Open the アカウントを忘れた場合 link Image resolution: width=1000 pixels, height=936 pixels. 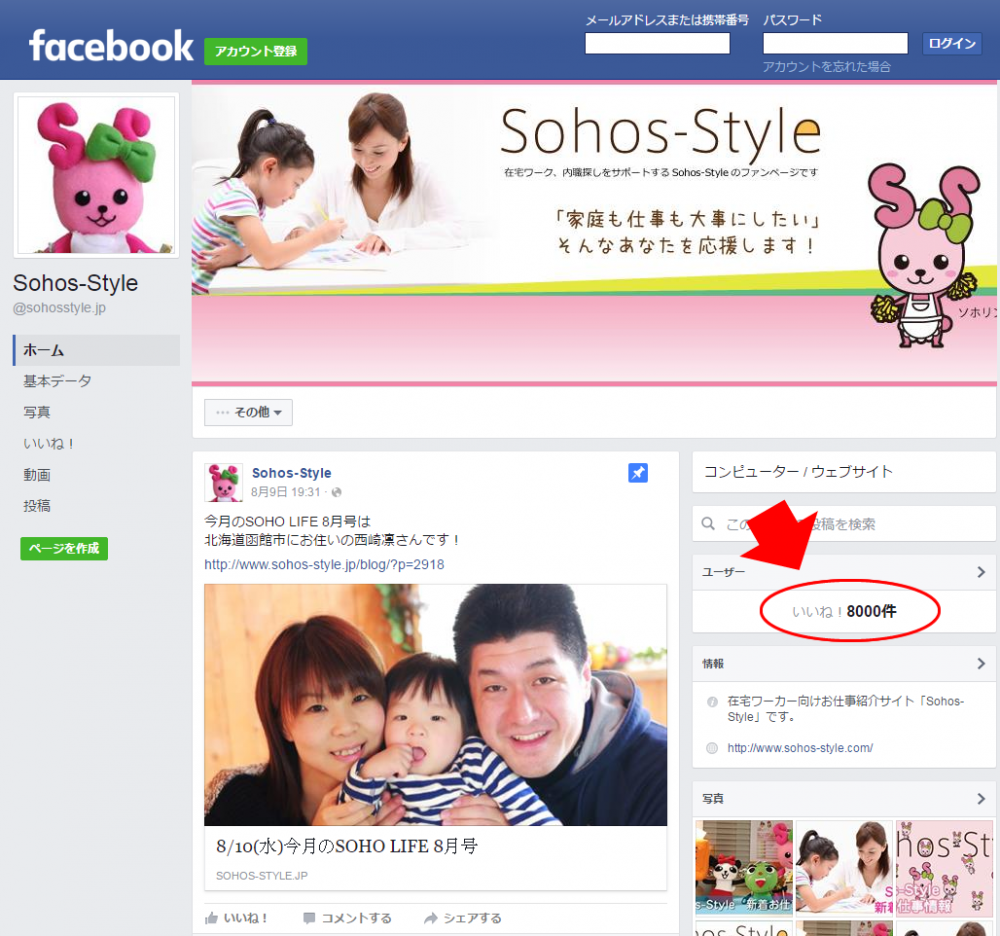tap(827, 67)
